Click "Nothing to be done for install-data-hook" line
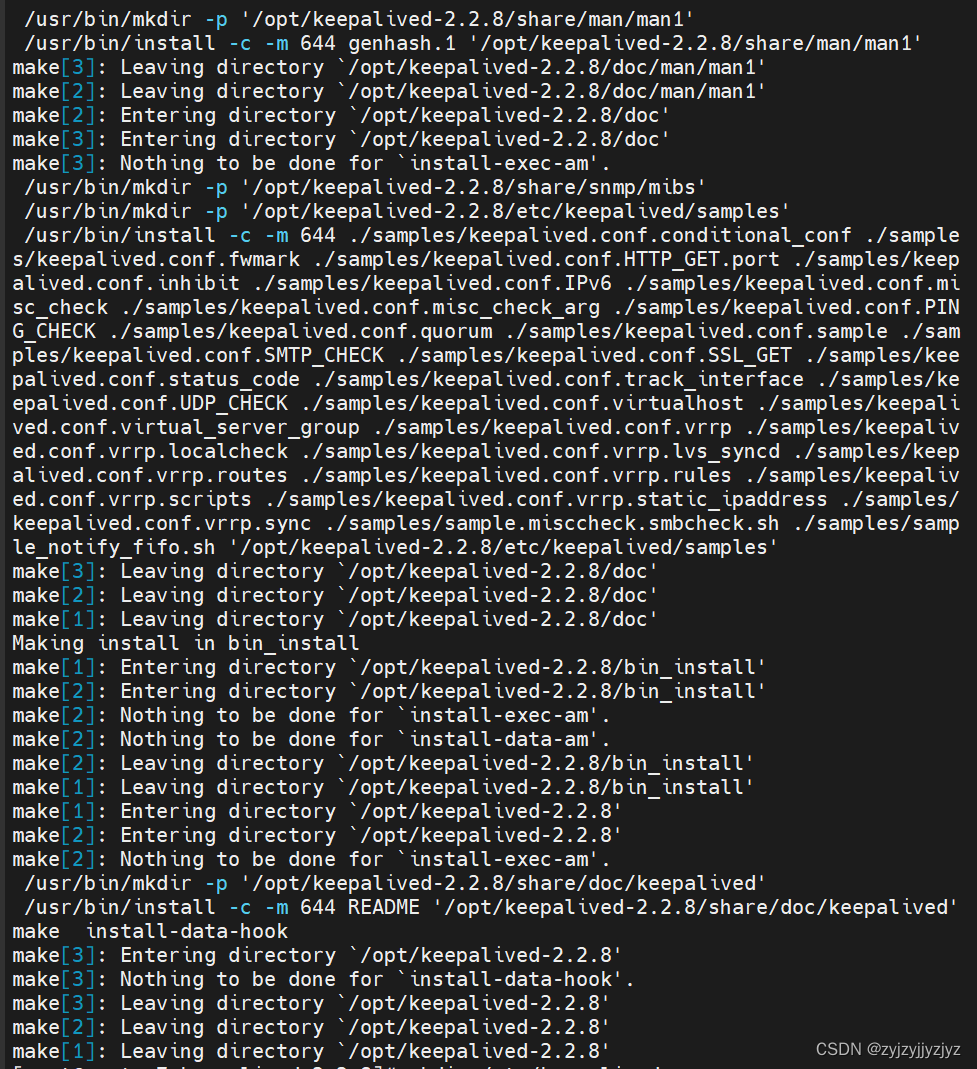The width and height of the screenshot is (977, 1069). click(323, 979)
